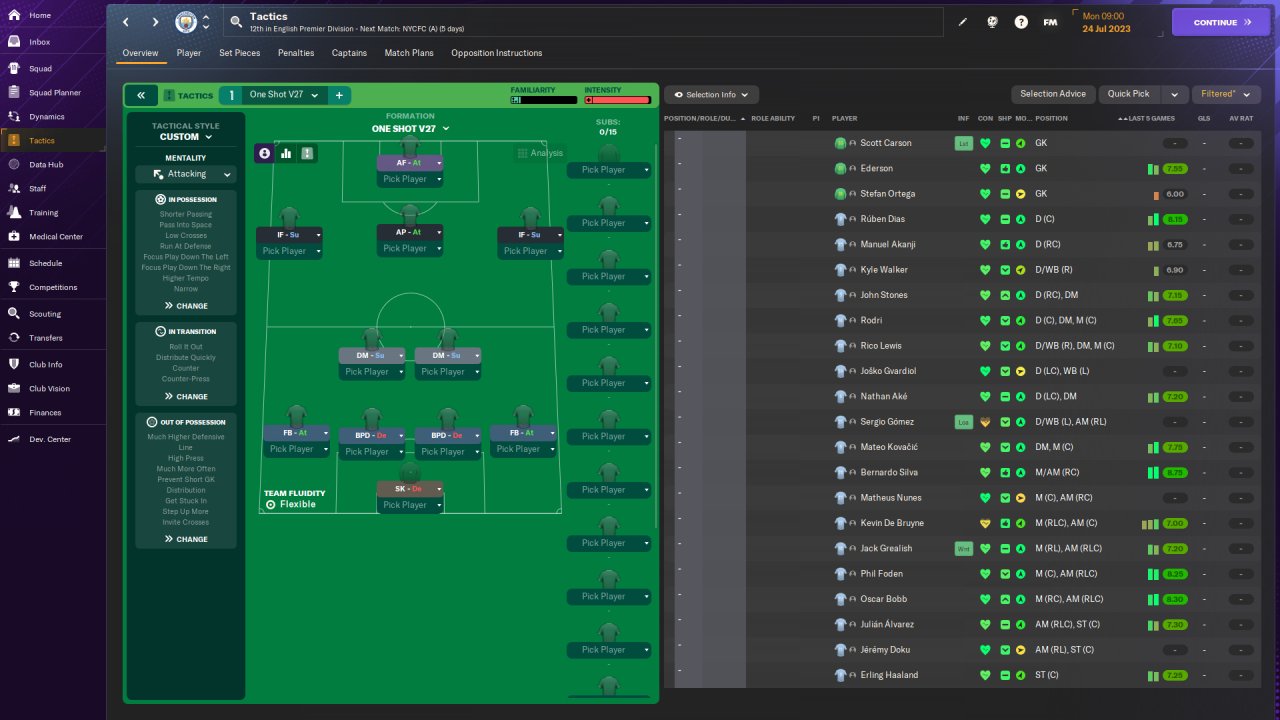Add a new tactic with plus button
Image resolution: width=1280 pixels, height=720 pixels.
tap(339, 95)
